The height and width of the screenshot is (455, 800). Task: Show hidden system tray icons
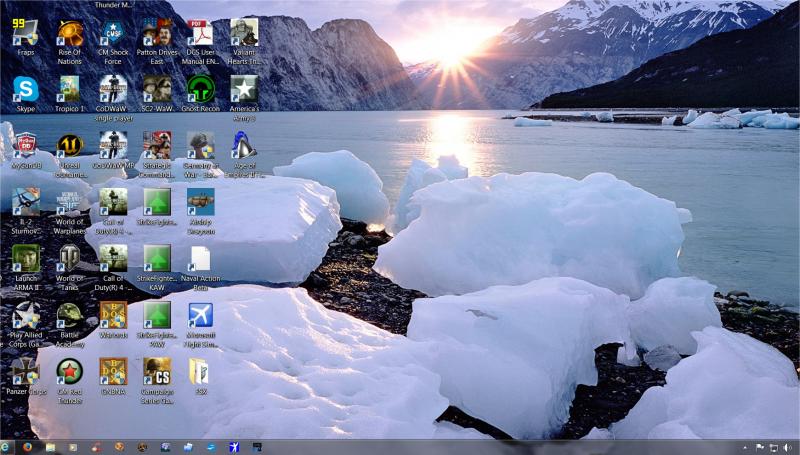(x=744, y=448)
